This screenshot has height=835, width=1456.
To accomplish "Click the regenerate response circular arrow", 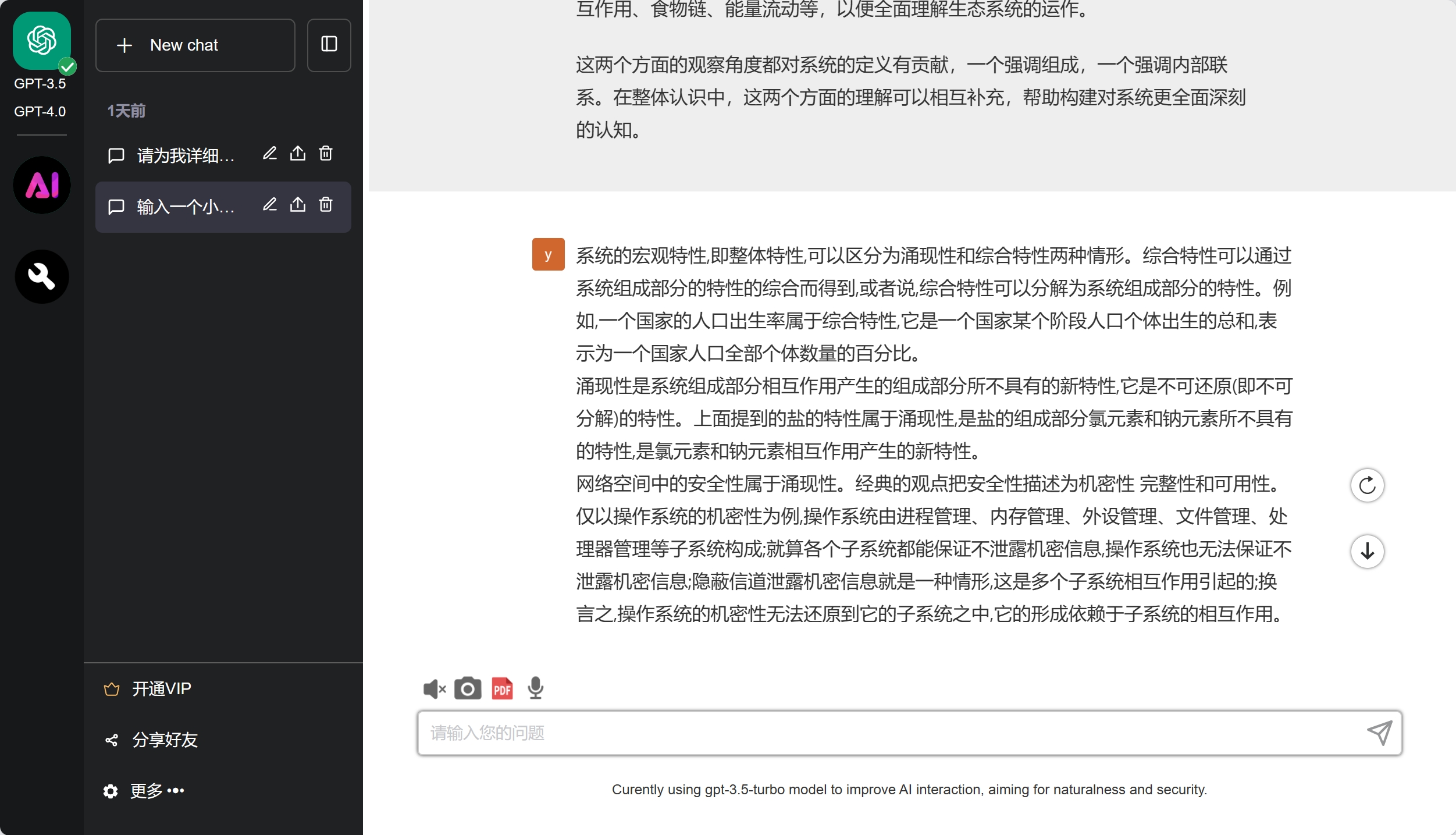I will point(1366,485).
